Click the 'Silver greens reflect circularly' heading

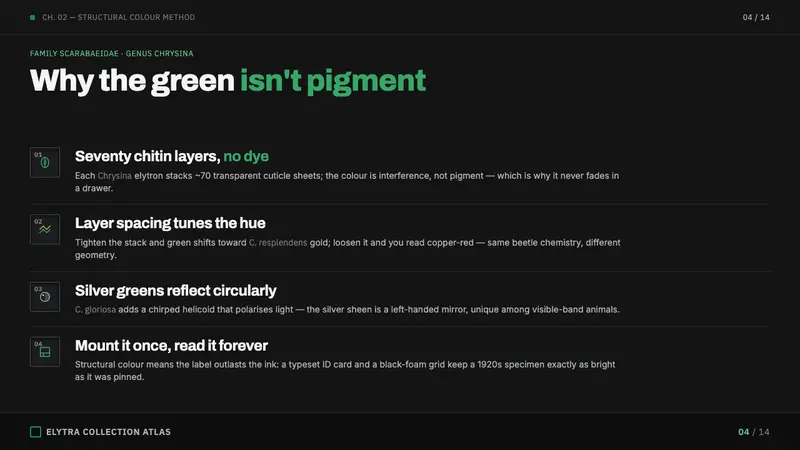176,290
